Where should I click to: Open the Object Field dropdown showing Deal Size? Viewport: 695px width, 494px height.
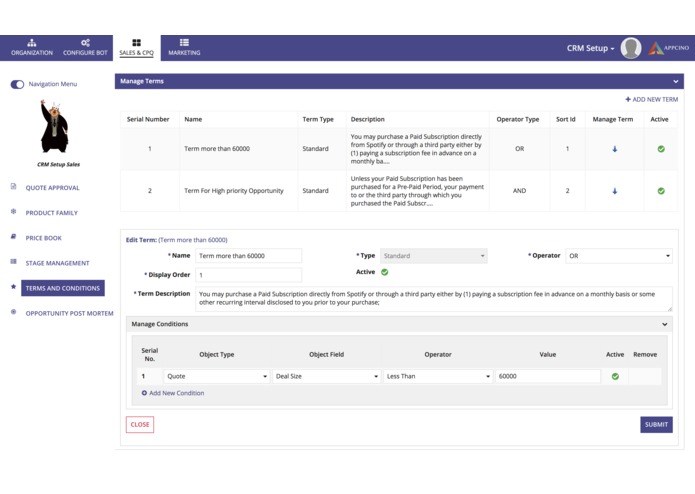[x=326, y=376]
